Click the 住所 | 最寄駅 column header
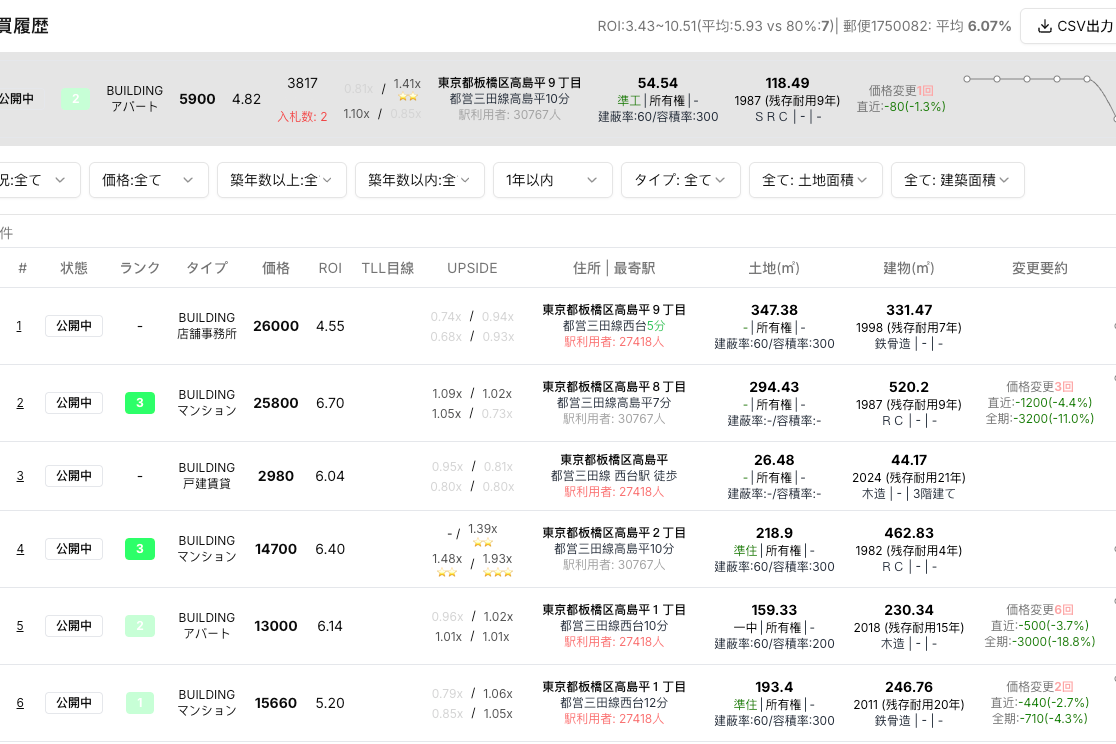Screen dimensions: 1116x744 (x=614, y=268)
